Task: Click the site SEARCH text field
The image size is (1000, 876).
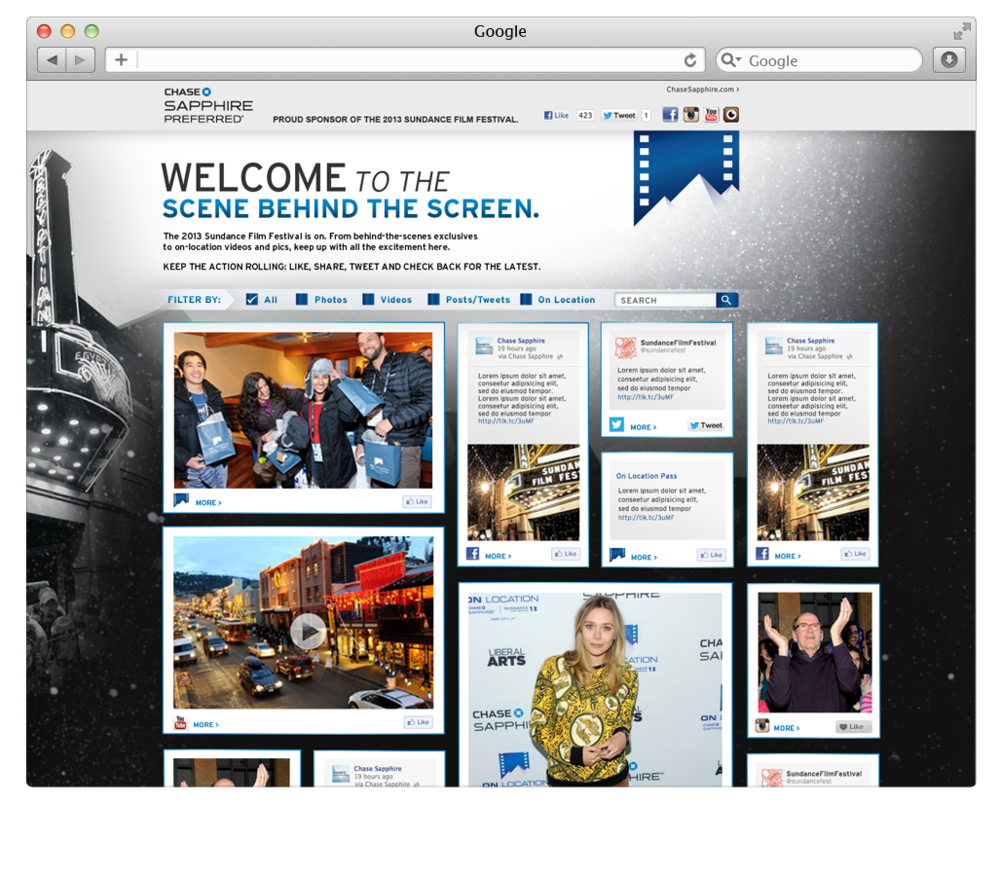Action: click(665, 300)
